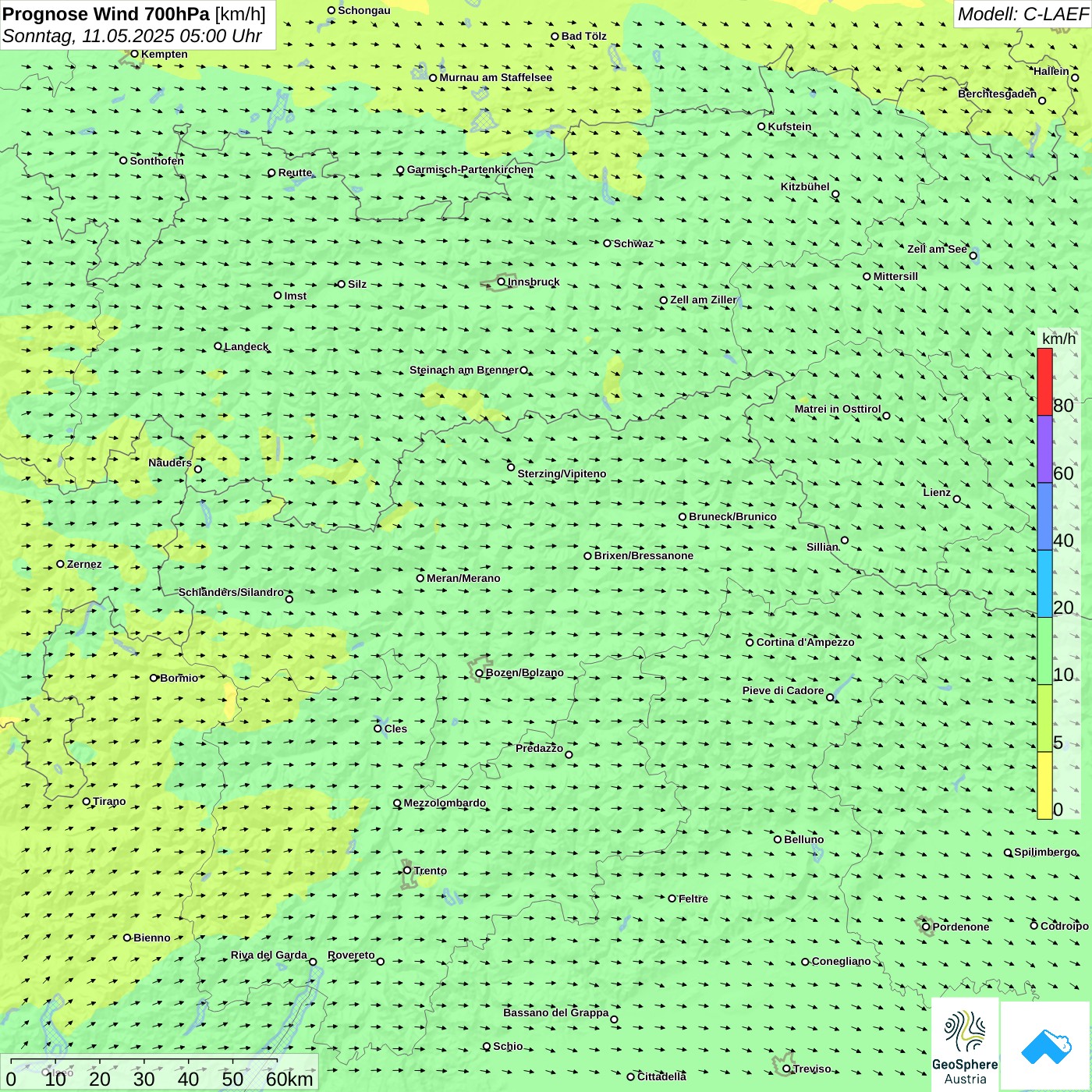Click the date 'Sonntag, 11.05.2025 05:00 Uhr'

click(132, 36)
